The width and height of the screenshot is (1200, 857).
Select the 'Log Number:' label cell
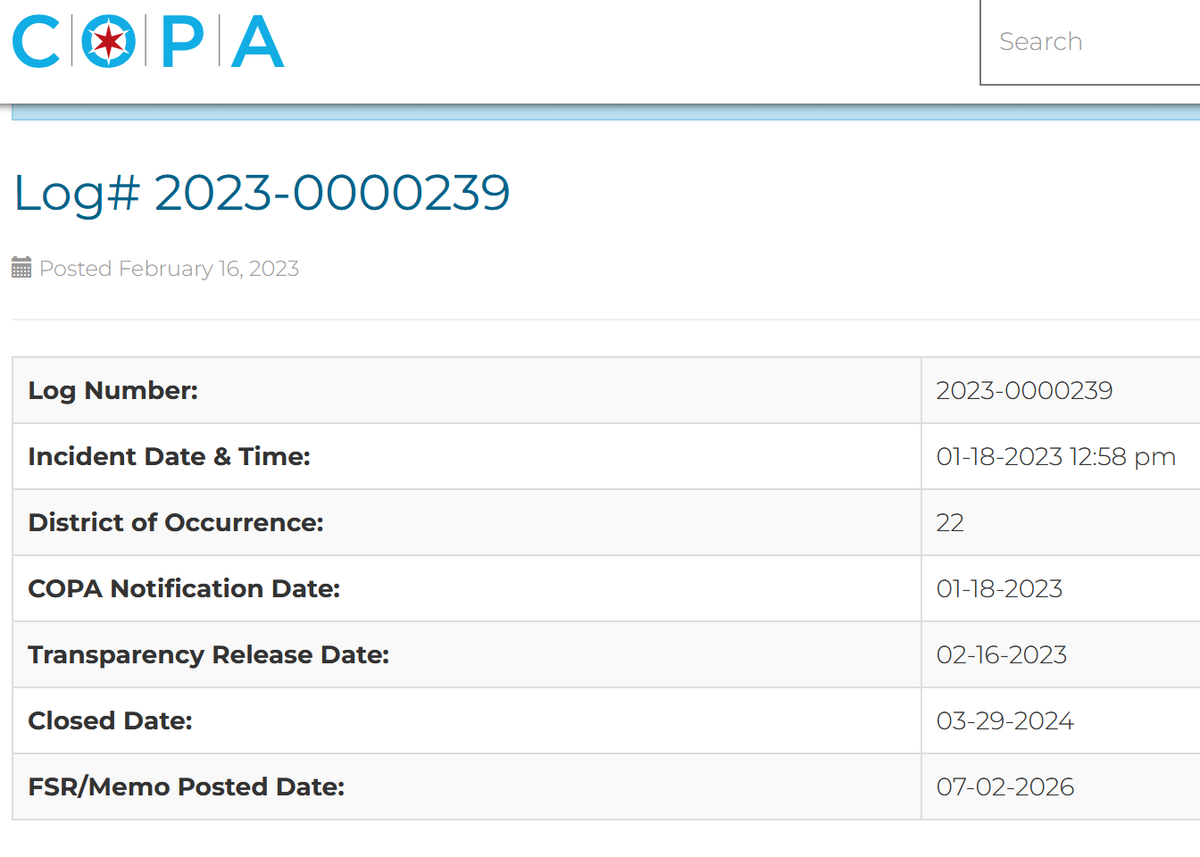point(467,390)
